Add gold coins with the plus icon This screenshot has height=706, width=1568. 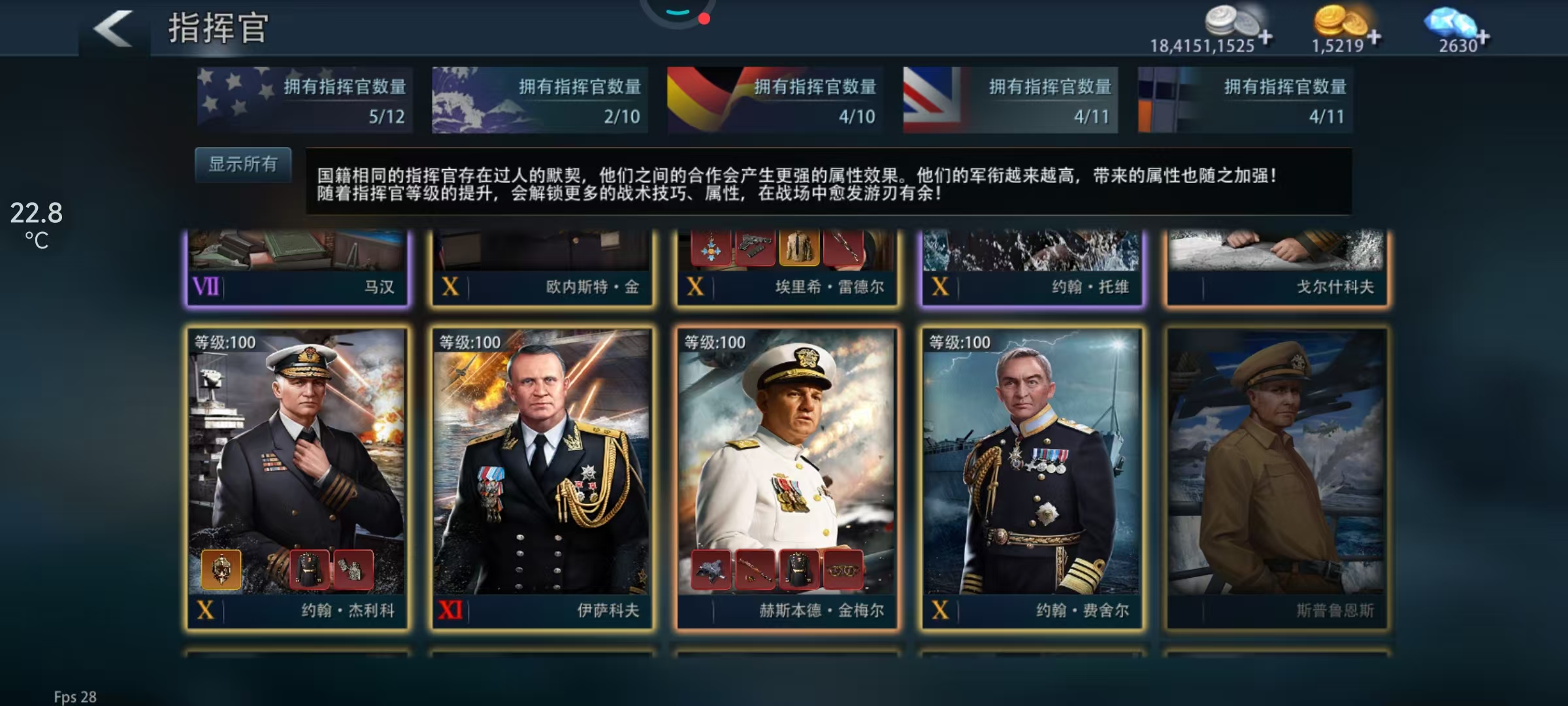click(1374, 37)
